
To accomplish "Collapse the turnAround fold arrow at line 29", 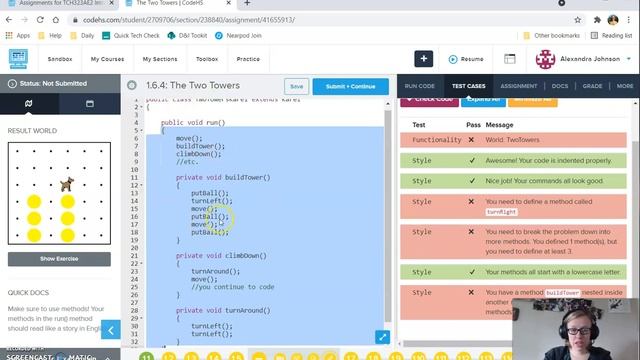I will pyautogui.click(x=141, y=318).
